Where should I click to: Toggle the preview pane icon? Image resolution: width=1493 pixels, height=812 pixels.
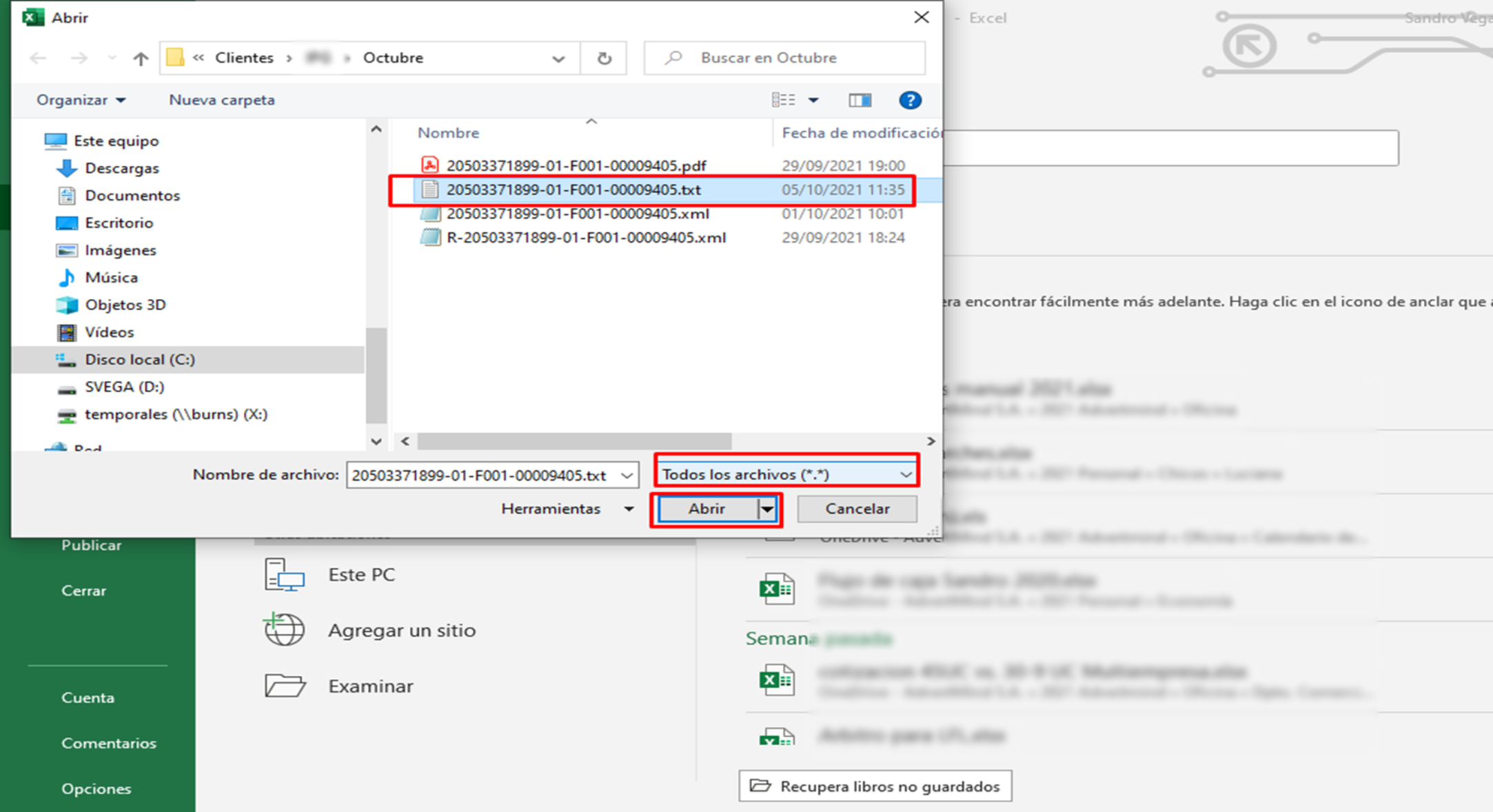click(860, 101)
